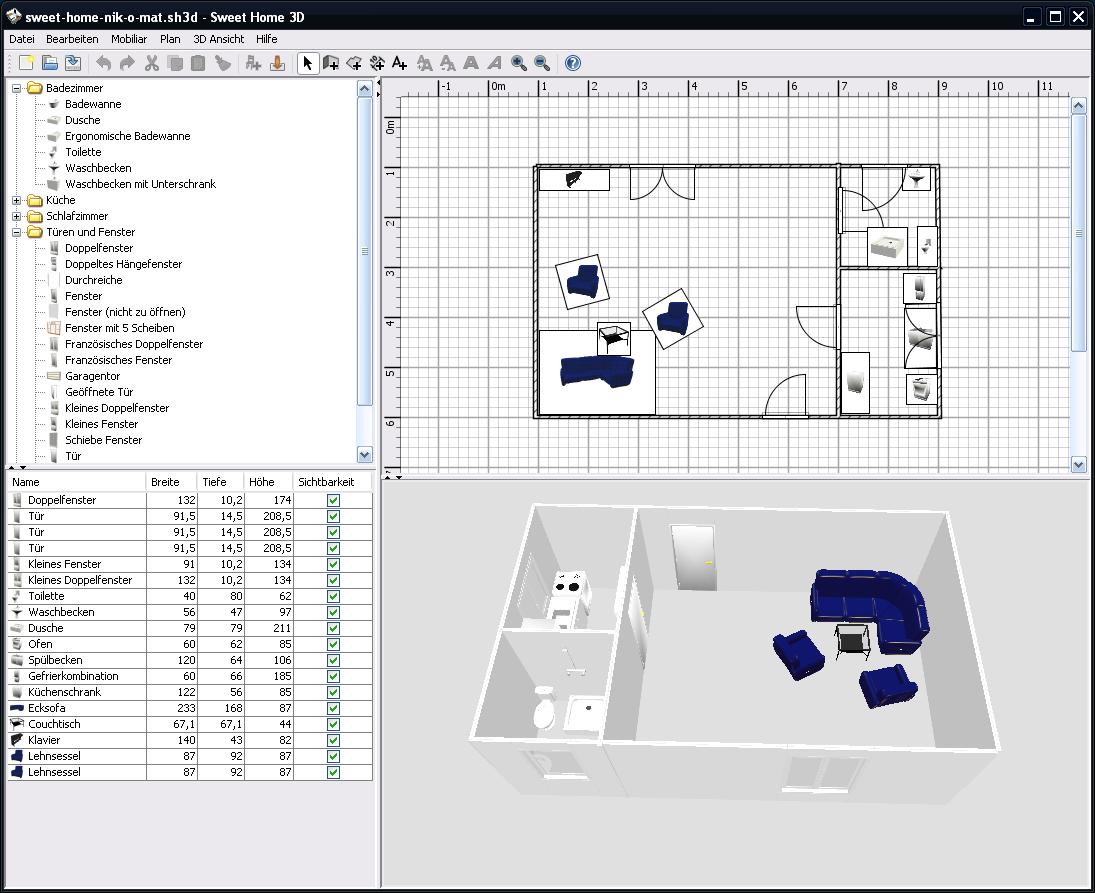This screenshot has width=1095, height=893.
Task: Click the Zoom in magnifier icon
Action: (x=519, y=63)
